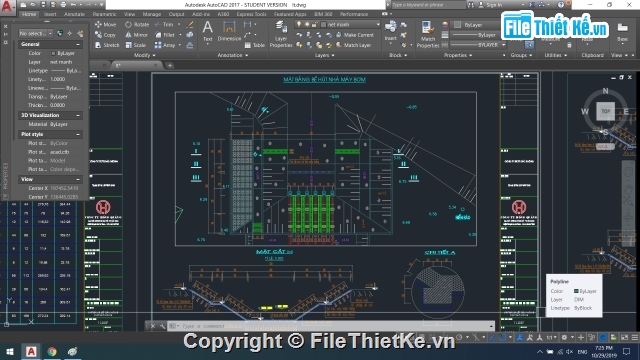Image resolution: width=640 pixels, height=360 pixels.
Task: Select the Array tool
Action: click(165, 45)
